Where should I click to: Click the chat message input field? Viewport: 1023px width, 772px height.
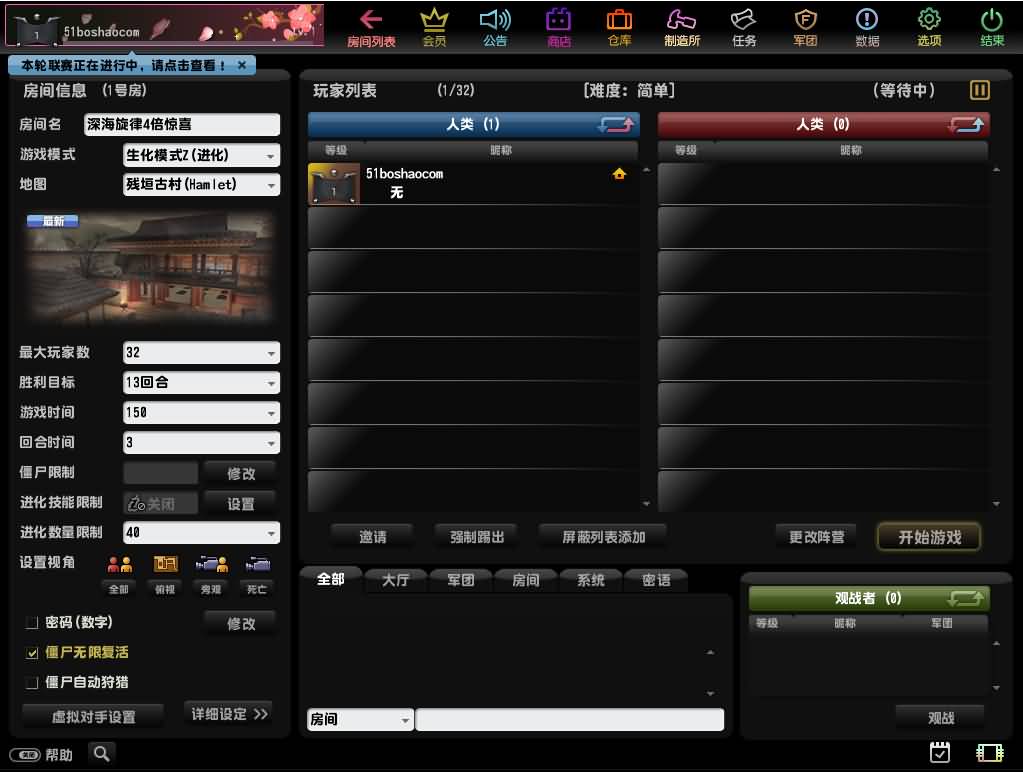pyautogui.click(x=570, y=719)
